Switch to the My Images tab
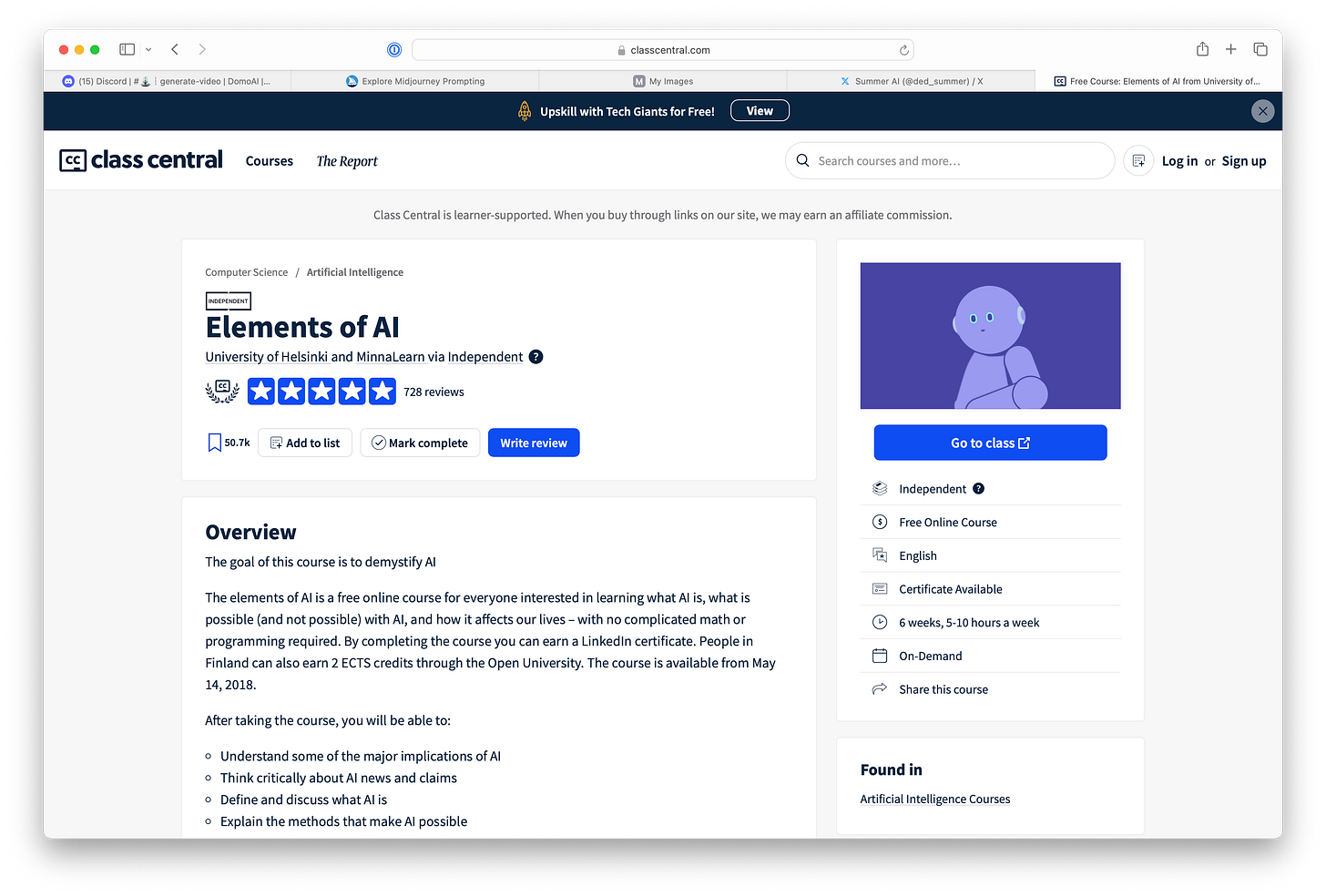 click(663, 81)
